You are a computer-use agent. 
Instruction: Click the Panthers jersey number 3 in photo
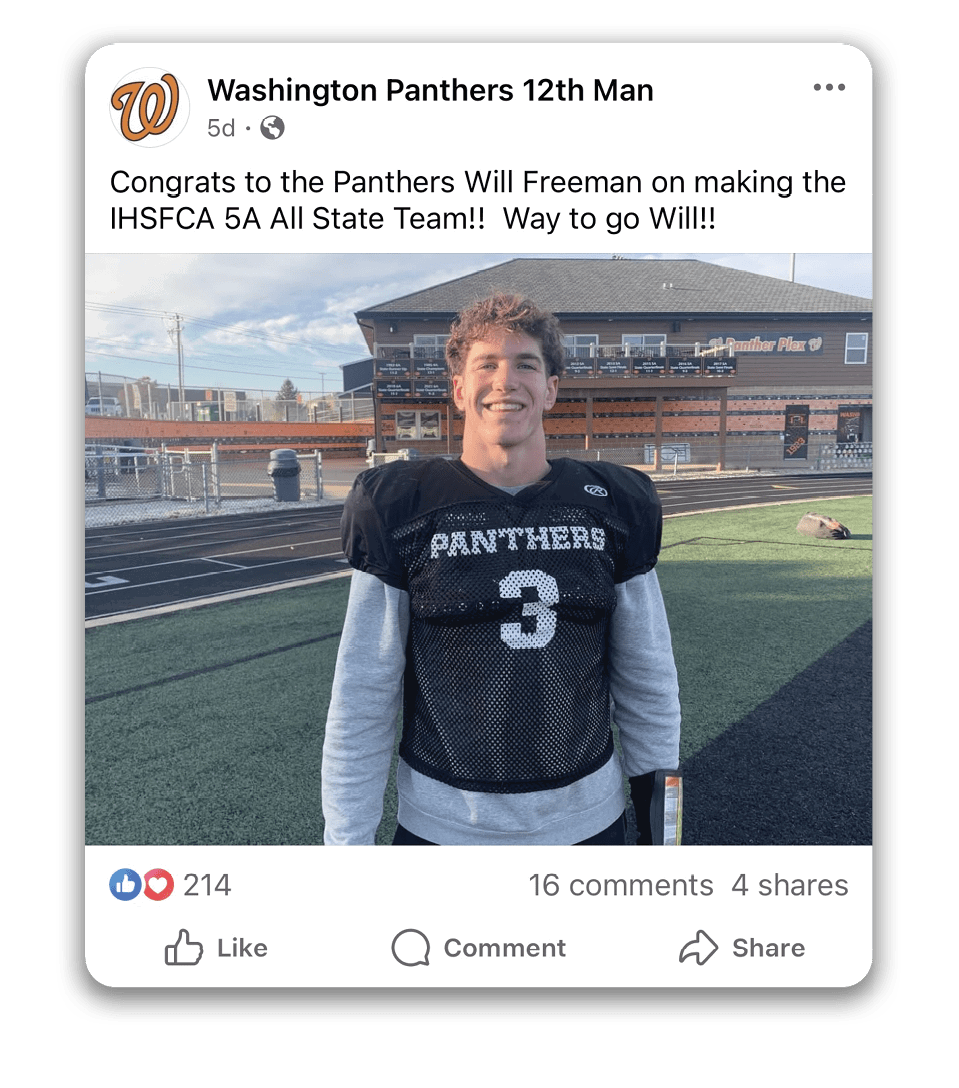(529, 606)
